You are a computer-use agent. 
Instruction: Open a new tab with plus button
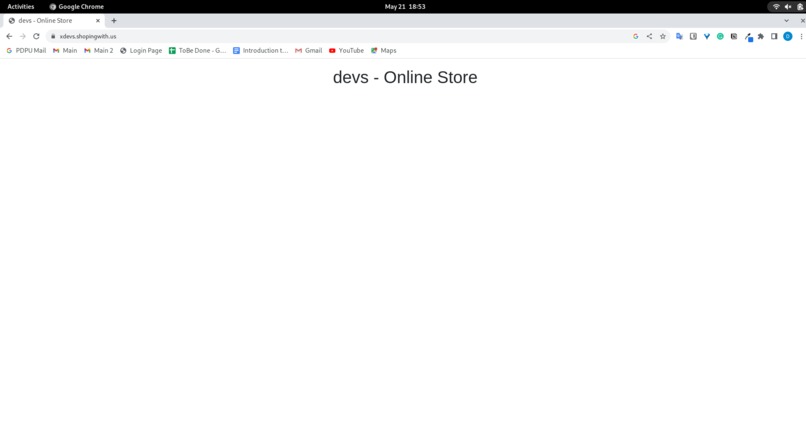[x=114, y=21]
